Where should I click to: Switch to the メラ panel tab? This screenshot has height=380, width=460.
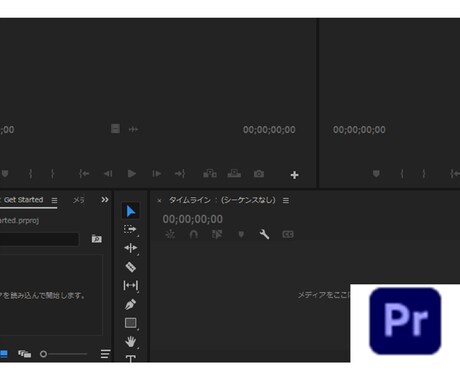79,200
